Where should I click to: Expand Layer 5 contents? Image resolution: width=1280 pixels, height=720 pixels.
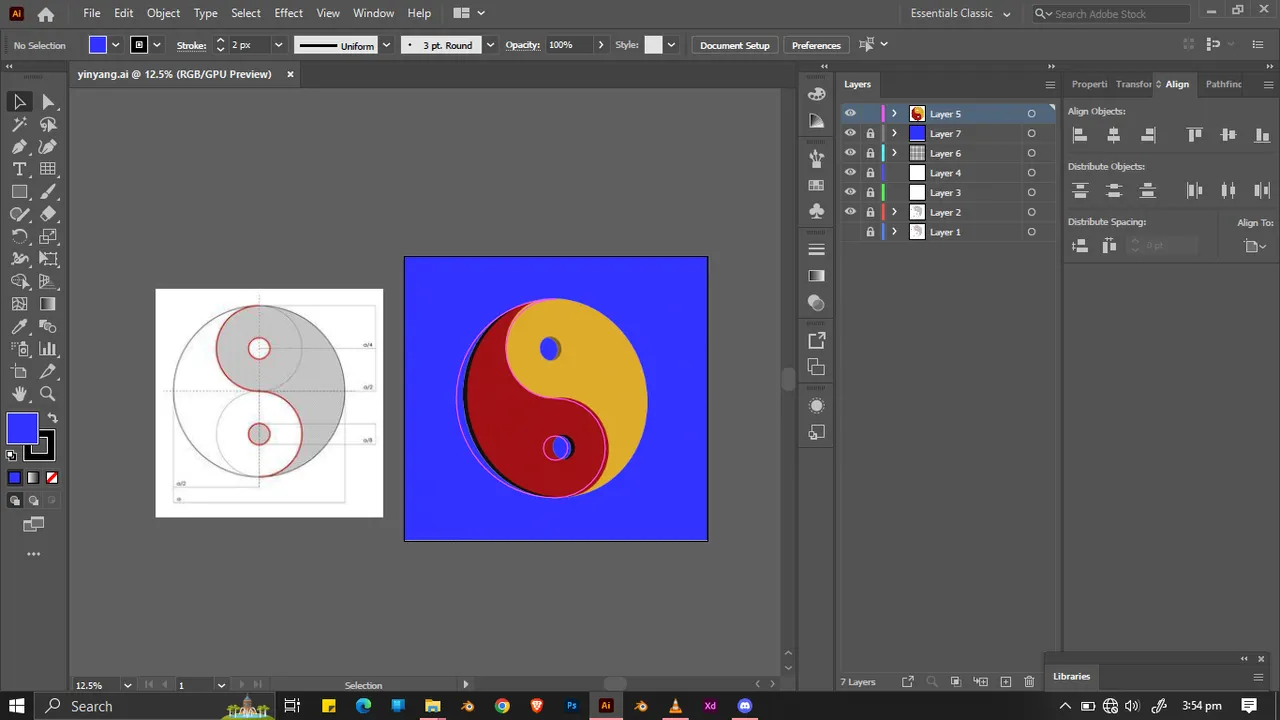(894, 114)
